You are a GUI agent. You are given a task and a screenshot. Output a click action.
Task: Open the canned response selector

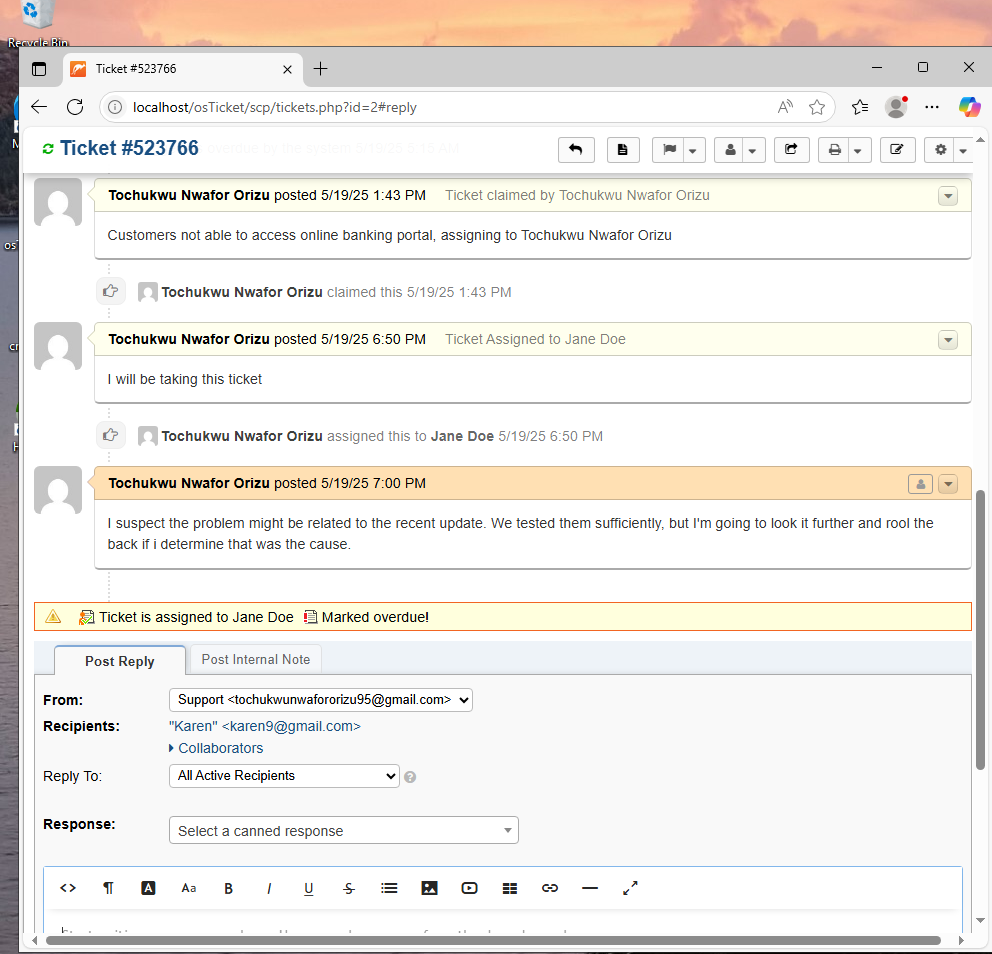(x=344, y=831)
